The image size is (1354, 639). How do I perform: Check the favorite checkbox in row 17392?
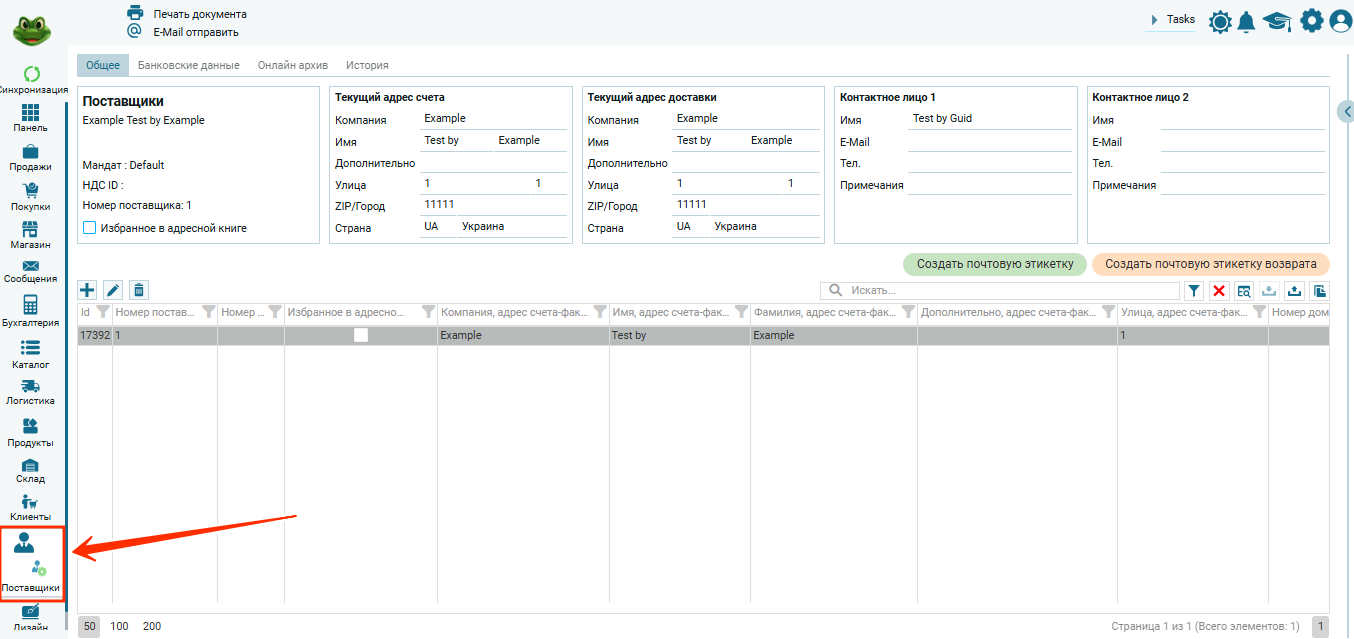[x=361, y=336]
